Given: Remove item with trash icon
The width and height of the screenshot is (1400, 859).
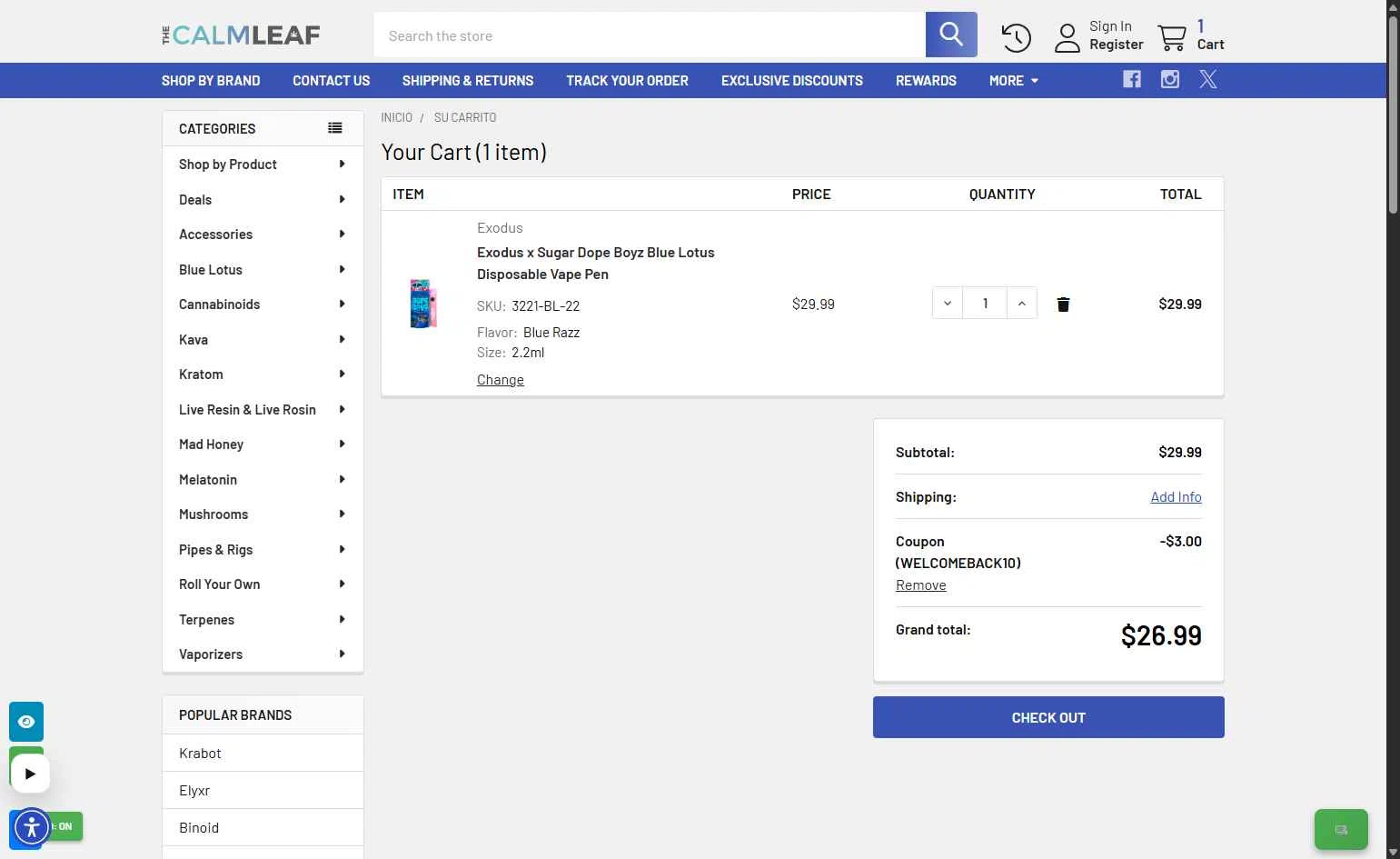Looking at the screenshot, I should point(1063,304).
